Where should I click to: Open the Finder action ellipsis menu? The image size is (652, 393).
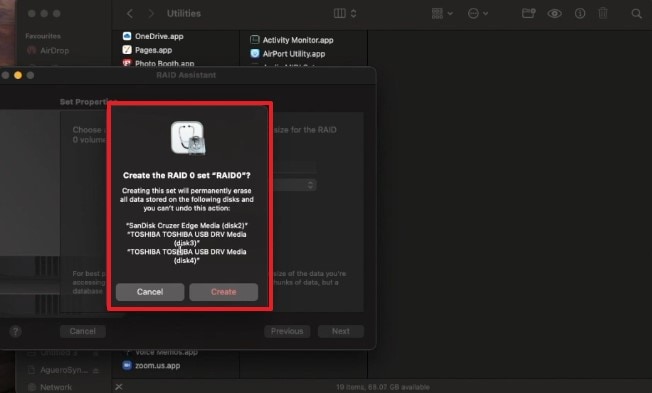tap(478, 14)
